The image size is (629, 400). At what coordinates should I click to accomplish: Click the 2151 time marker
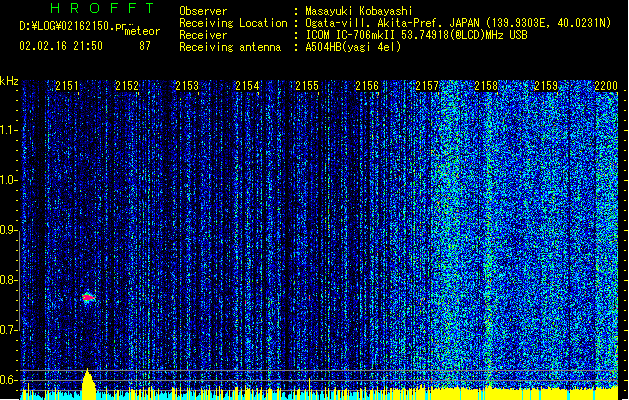pyautogui.click(x=67, y=86)
